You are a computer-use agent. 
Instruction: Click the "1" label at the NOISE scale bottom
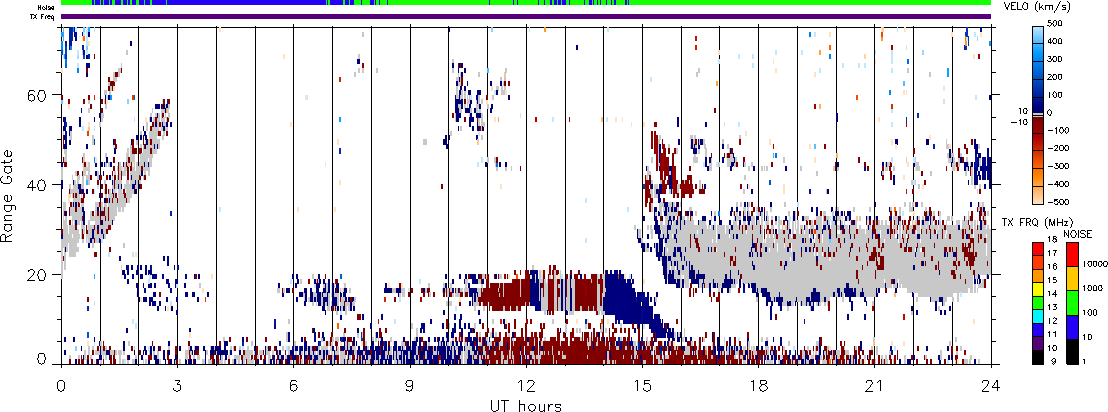1084,361
